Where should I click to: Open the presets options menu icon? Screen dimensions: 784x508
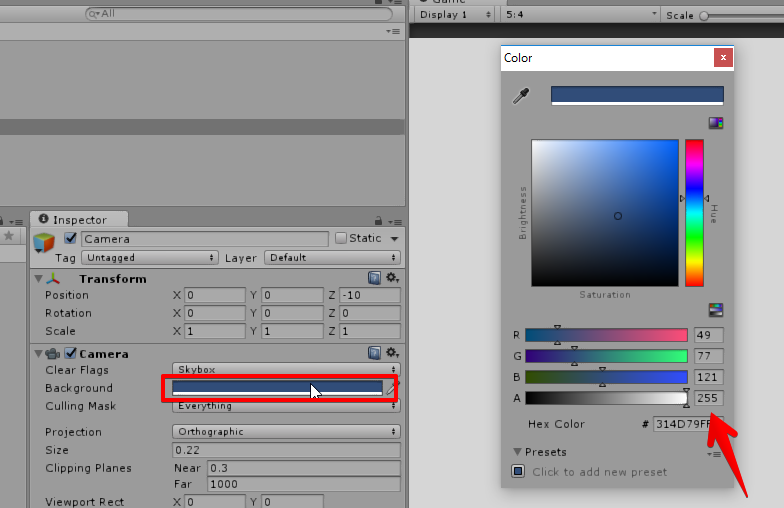click(714, 454)
